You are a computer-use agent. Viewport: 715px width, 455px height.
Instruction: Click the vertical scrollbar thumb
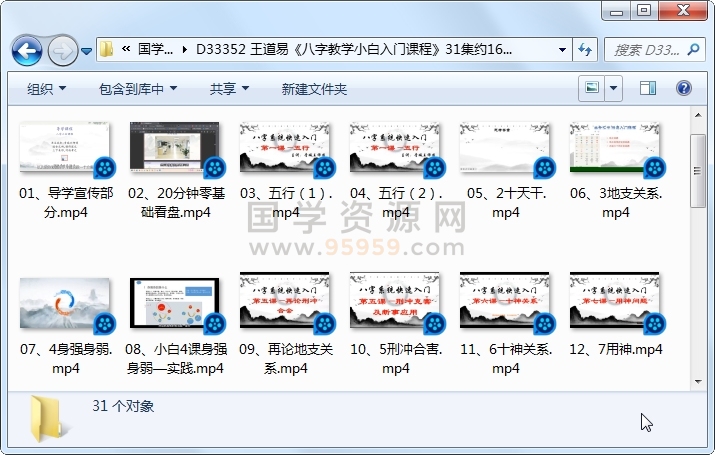[x=698, y=171]
